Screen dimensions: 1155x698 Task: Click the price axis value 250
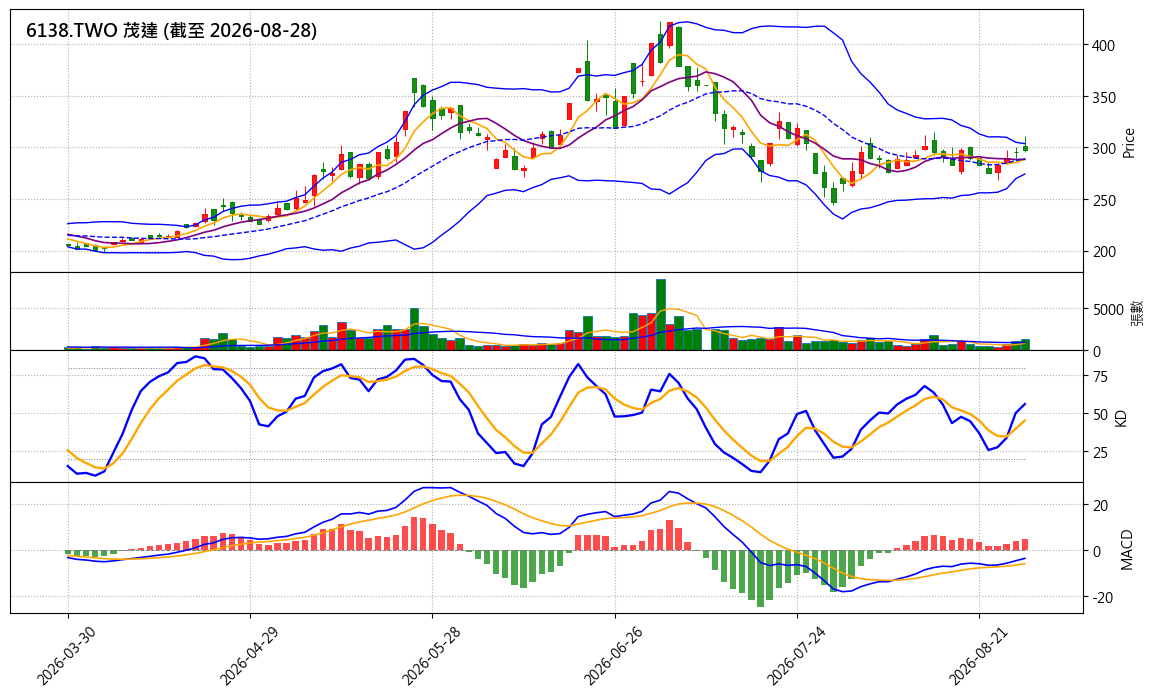click(x=1103, y=200)
